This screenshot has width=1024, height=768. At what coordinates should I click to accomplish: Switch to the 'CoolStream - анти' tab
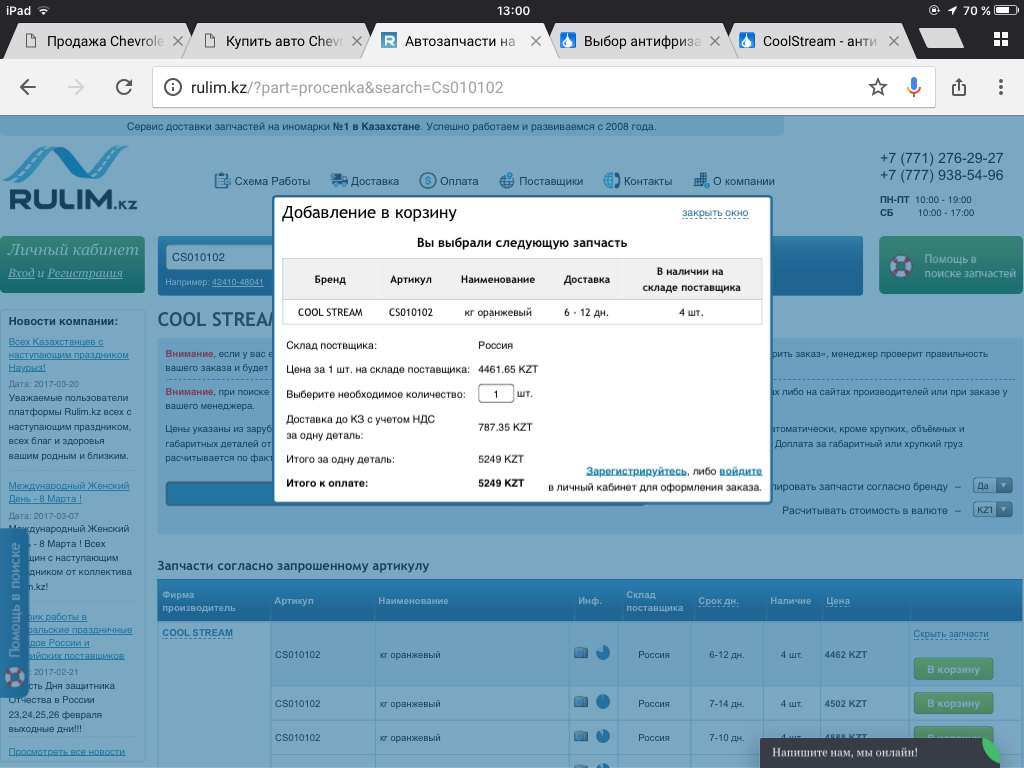[812, 41]
